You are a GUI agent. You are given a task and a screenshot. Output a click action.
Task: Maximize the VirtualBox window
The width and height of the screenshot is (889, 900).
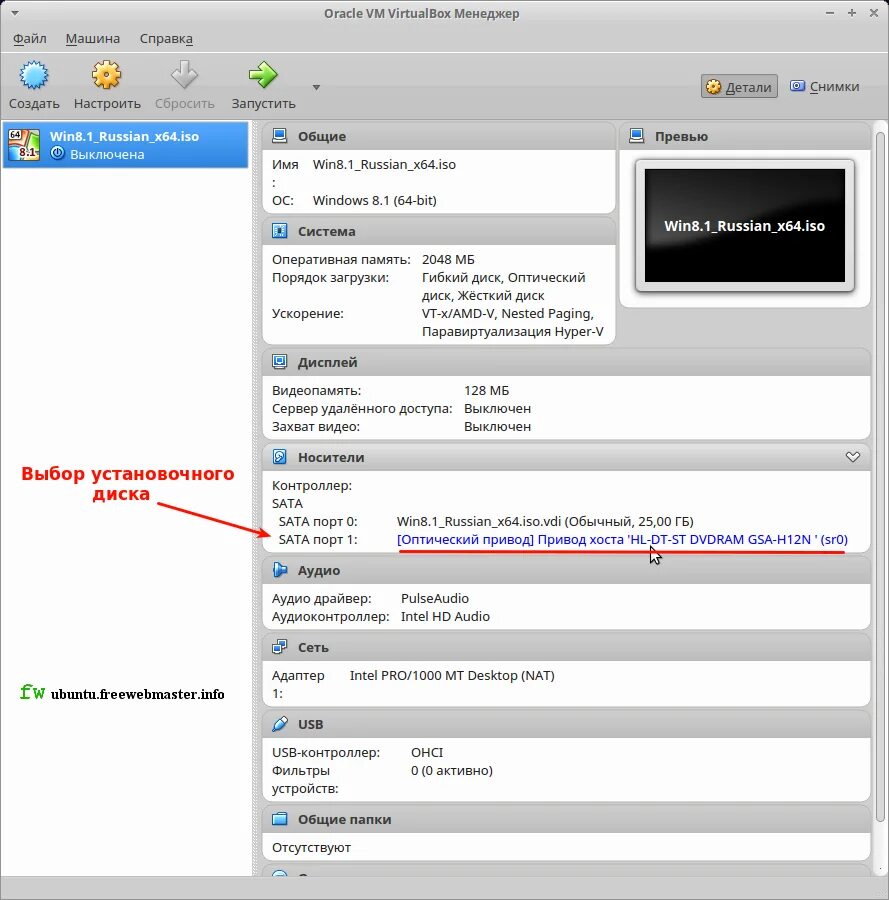(x=852, y=13)
